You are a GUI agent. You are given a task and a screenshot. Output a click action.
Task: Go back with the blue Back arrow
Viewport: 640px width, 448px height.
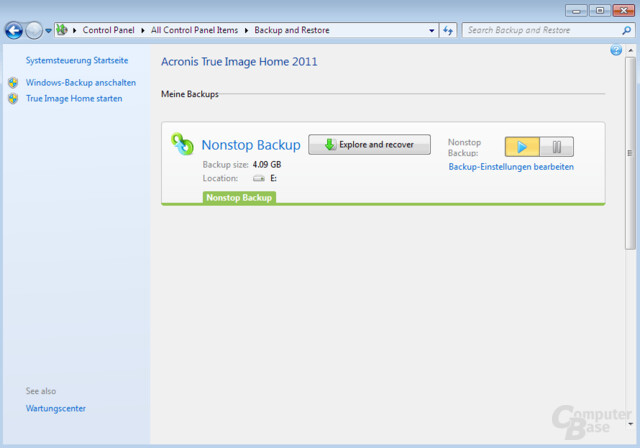click(x=13, y=30)
